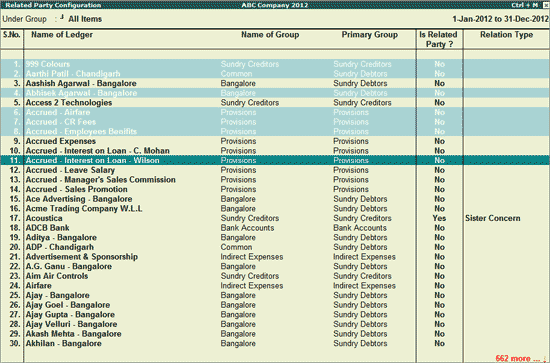Select ledger 'Accrued - Sales Promotion'

[76, 189]
